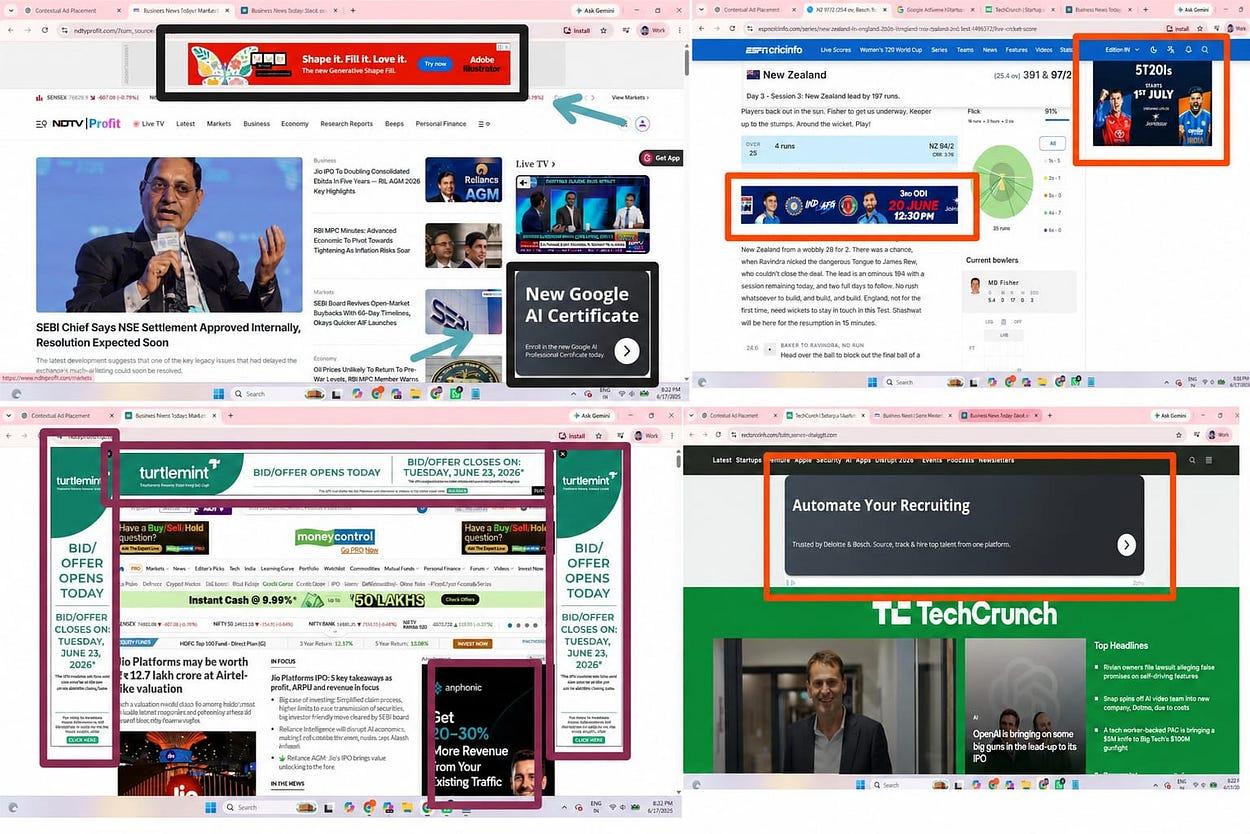Open Live TV in NDTV Profit navigation

coord(149,124)
